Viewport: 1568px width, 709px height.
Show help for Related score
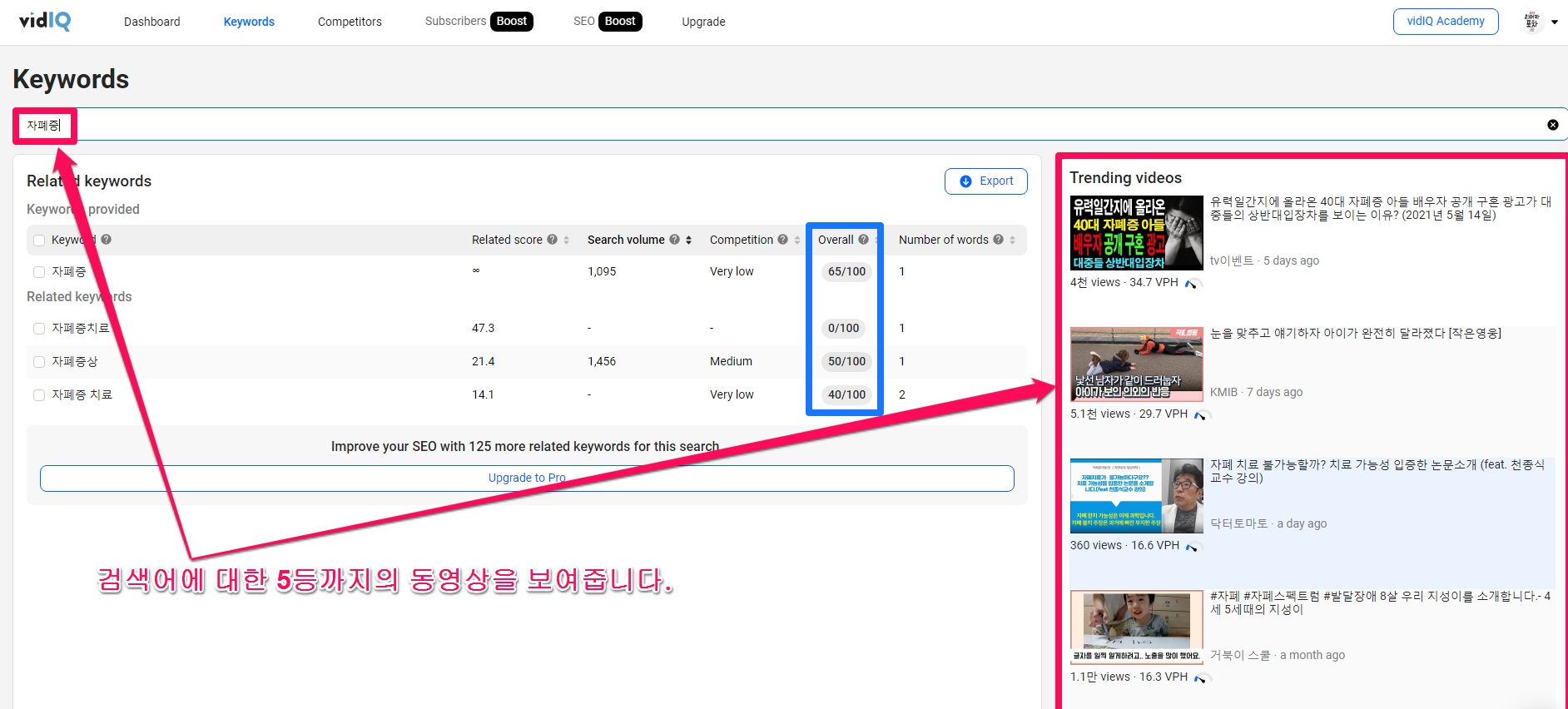tap(552, 240)
